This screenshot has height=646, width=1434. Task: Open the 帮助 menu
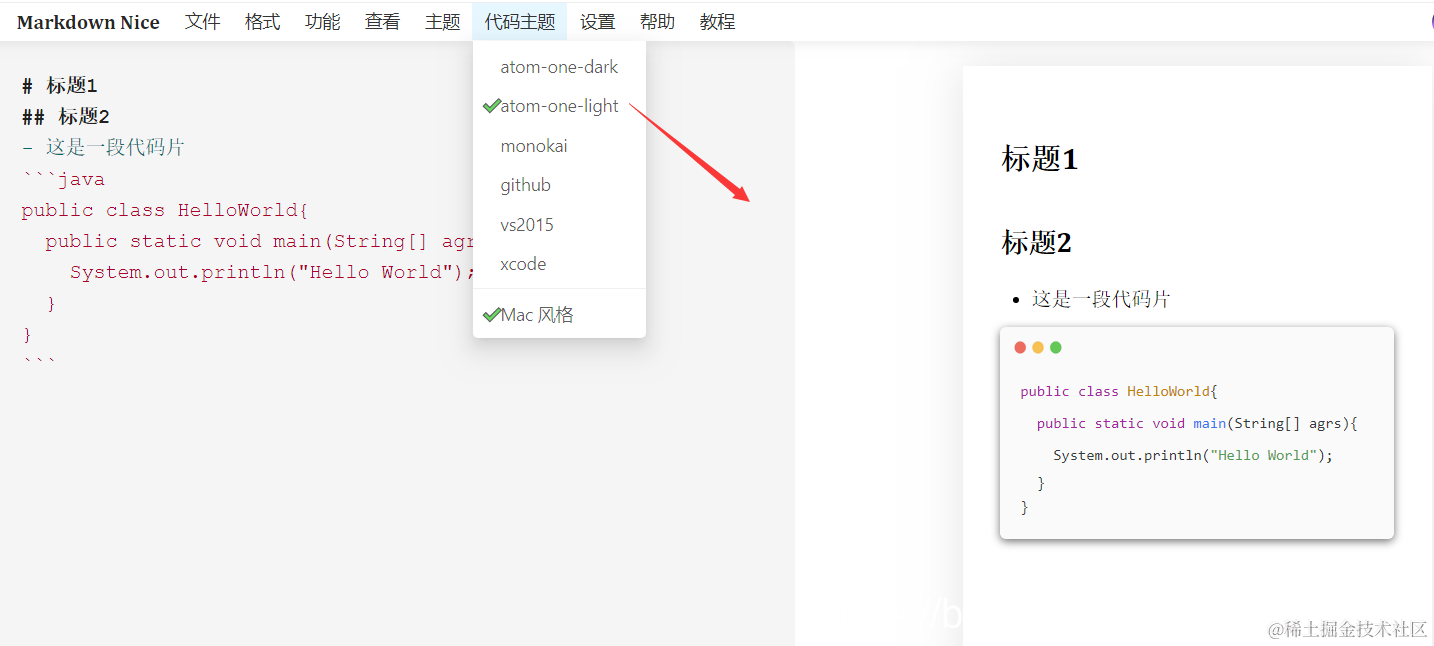pyautogui.click(x=657, y=21)
